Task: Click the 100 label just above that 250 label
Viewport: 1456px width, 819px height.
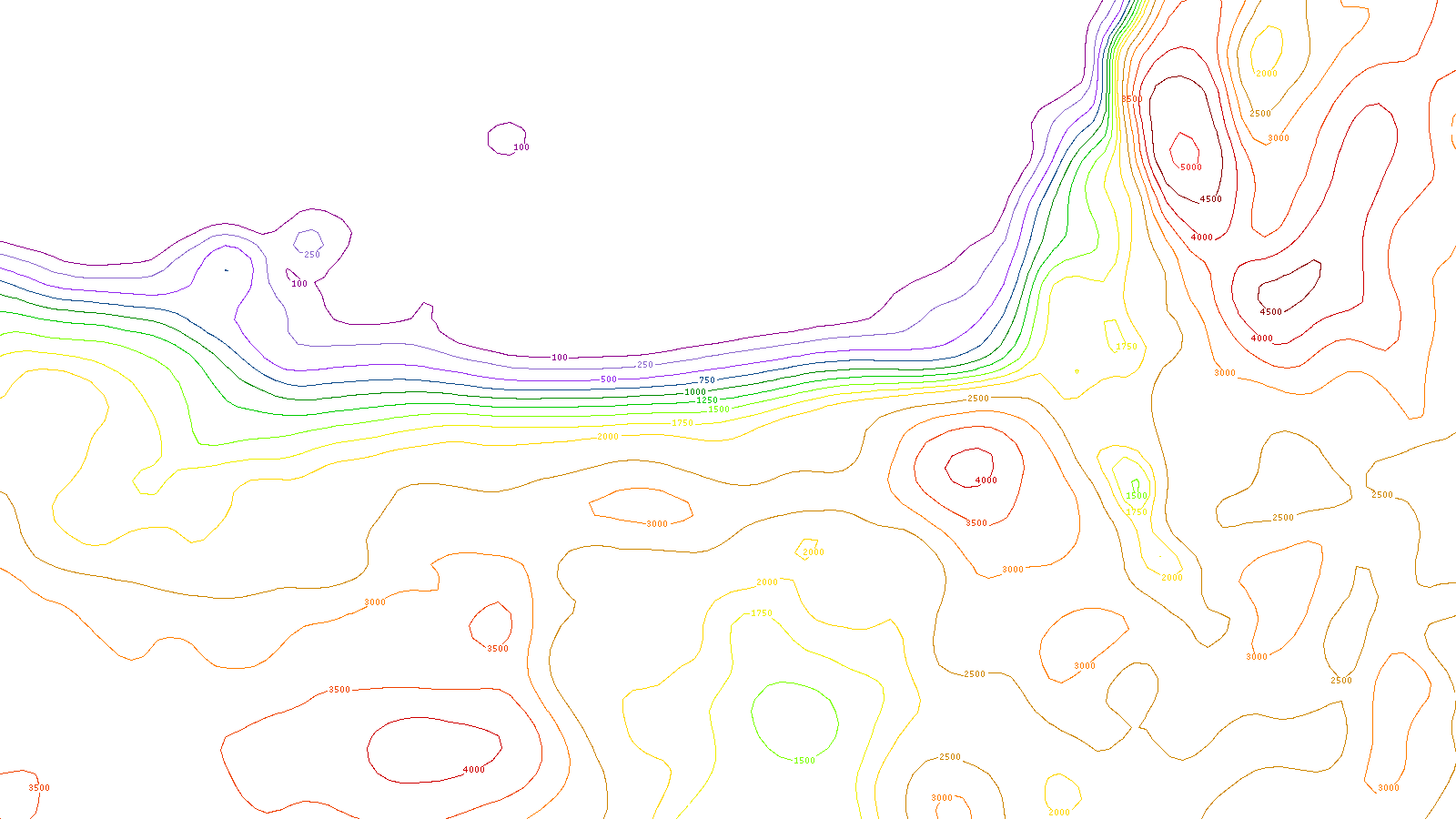Action: (560, 358)
